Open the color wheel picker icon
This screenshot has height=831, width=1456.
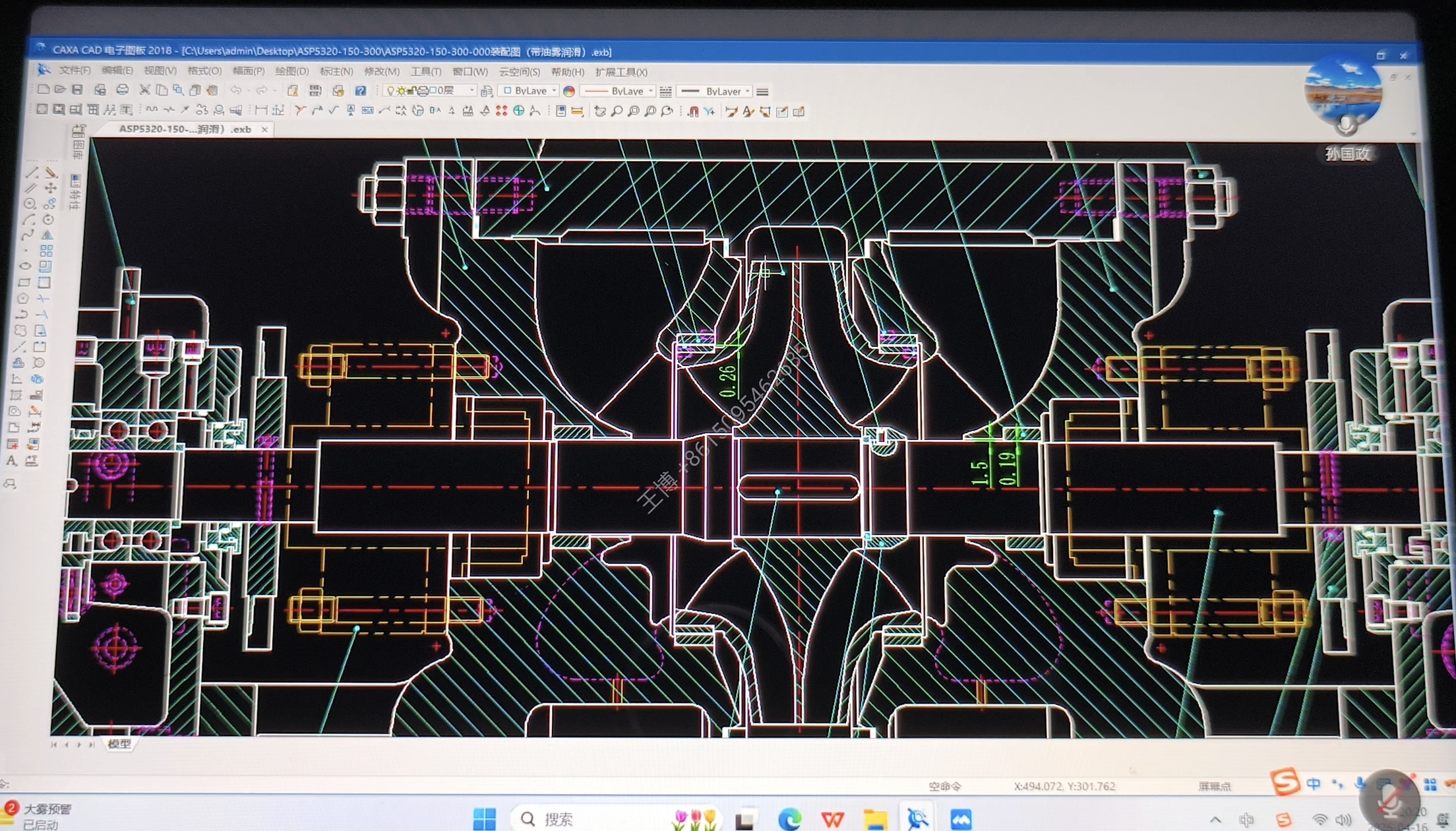tap(569, 92)
